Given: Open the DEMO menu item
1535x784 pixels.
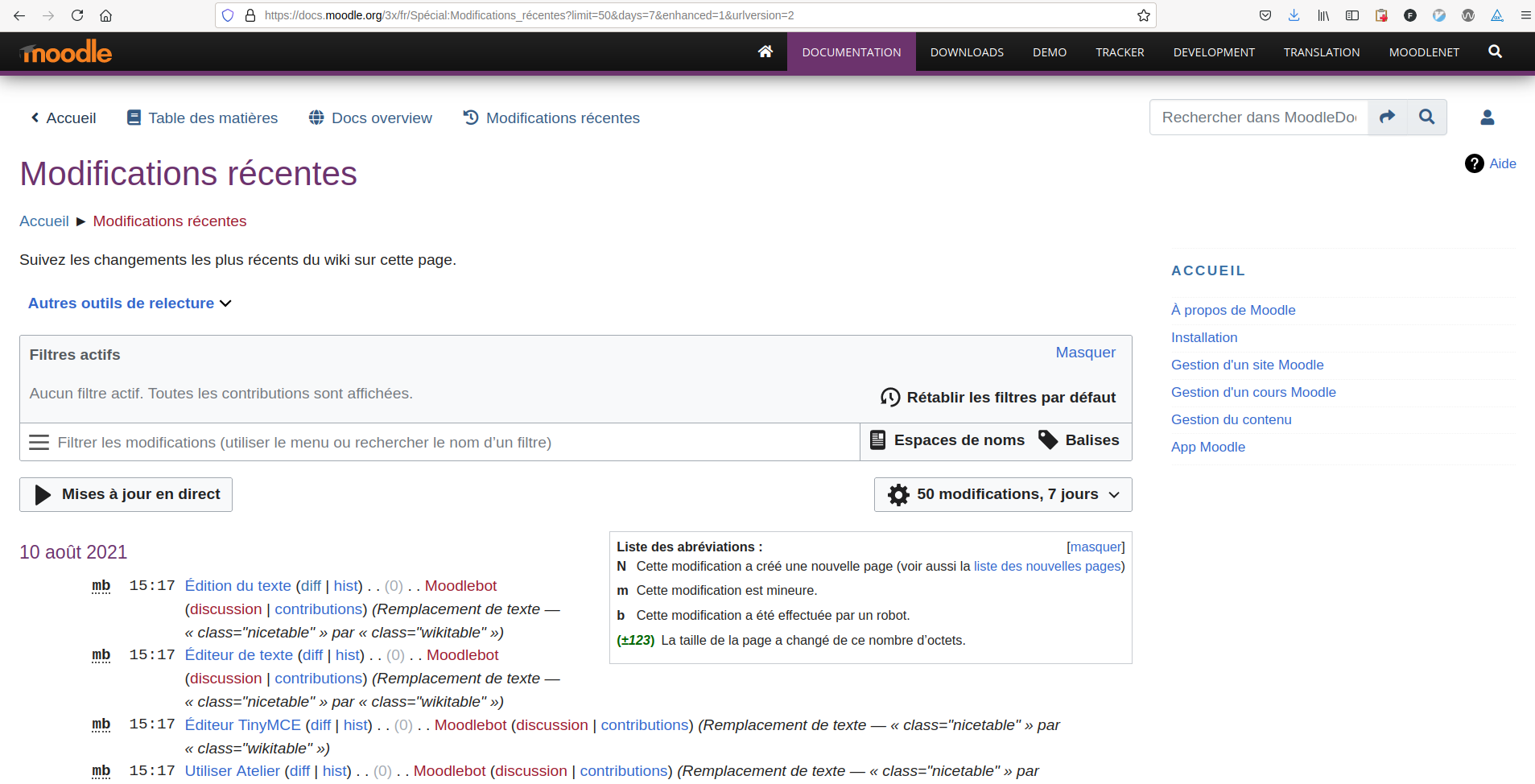Looking at the screenshot, I should (x=1050, y=52).
